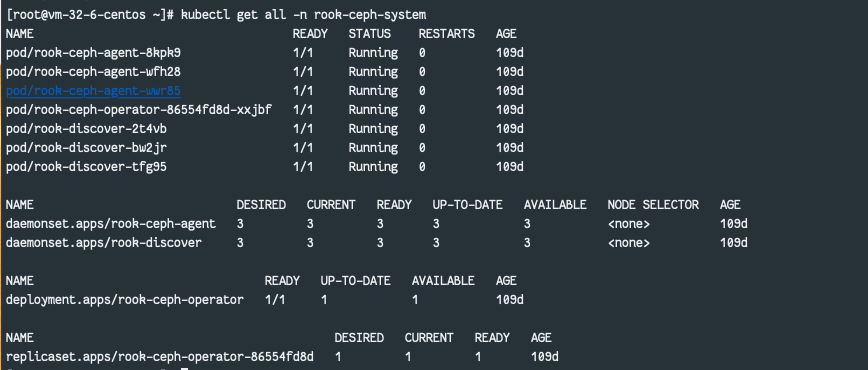Click pod/rook-discover-tfg95 name

[86, 167]
